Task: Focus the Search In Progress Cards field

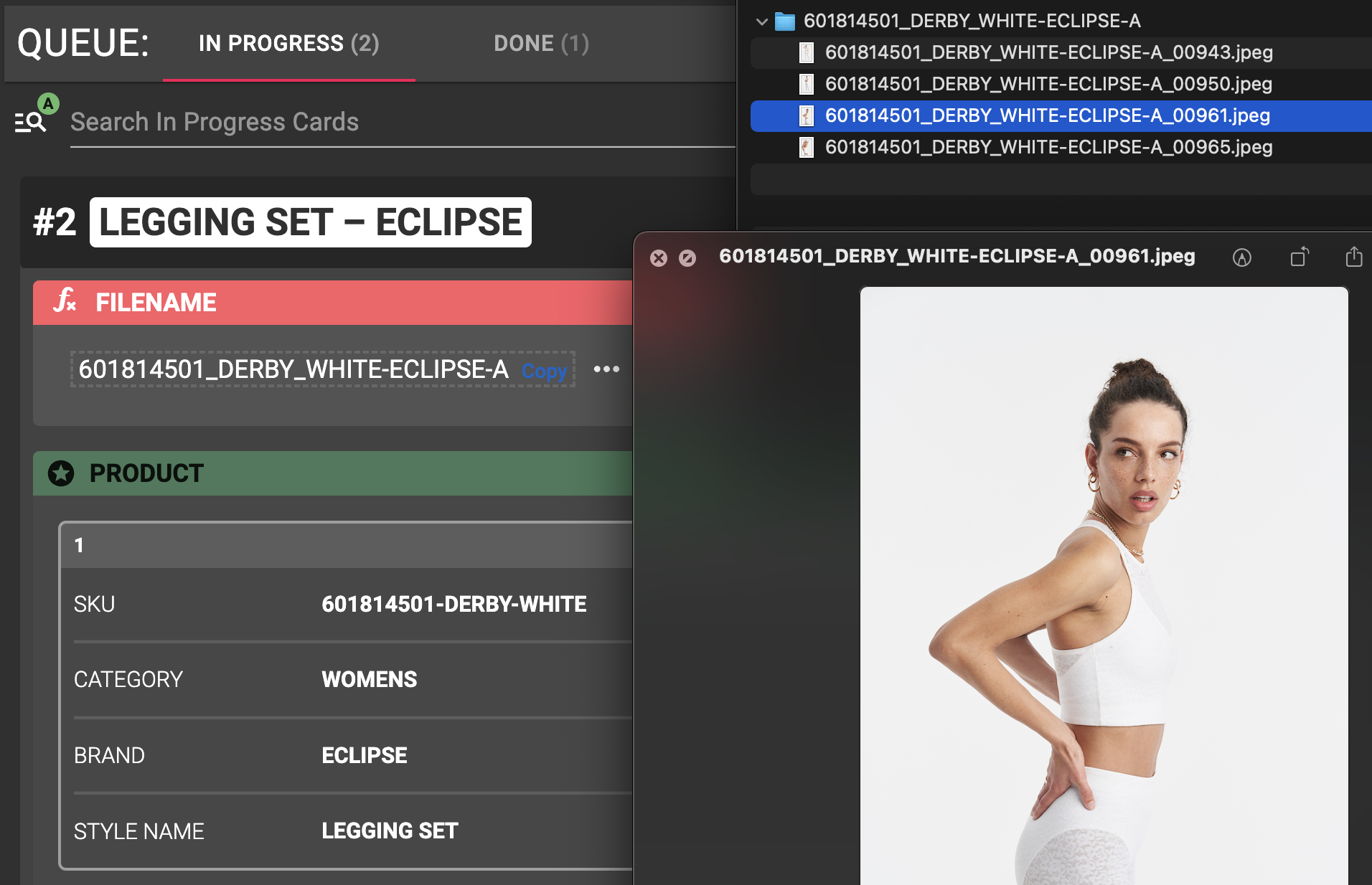Action: coord(403,123)
